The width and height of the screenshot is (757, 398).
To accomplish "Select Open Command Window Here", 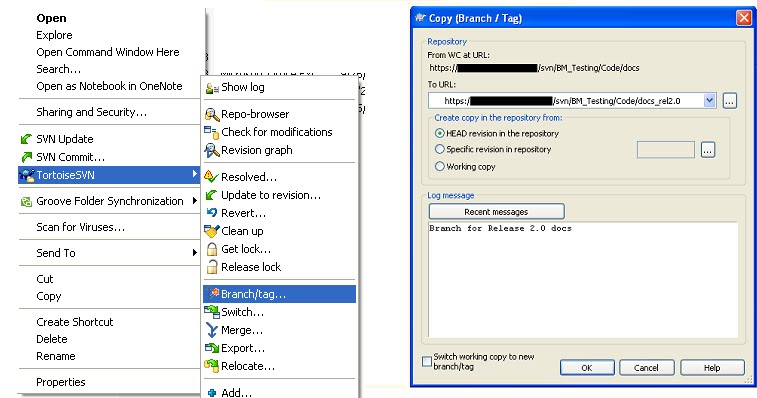I will 108,52.
